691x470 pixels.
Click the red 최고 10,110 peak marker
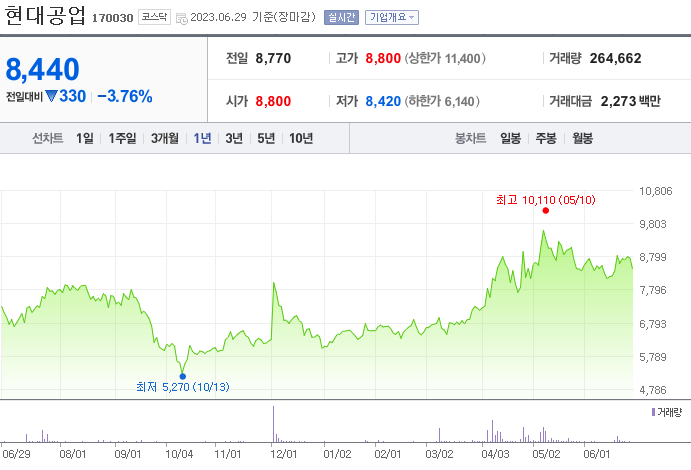click(x=546, y=211)
